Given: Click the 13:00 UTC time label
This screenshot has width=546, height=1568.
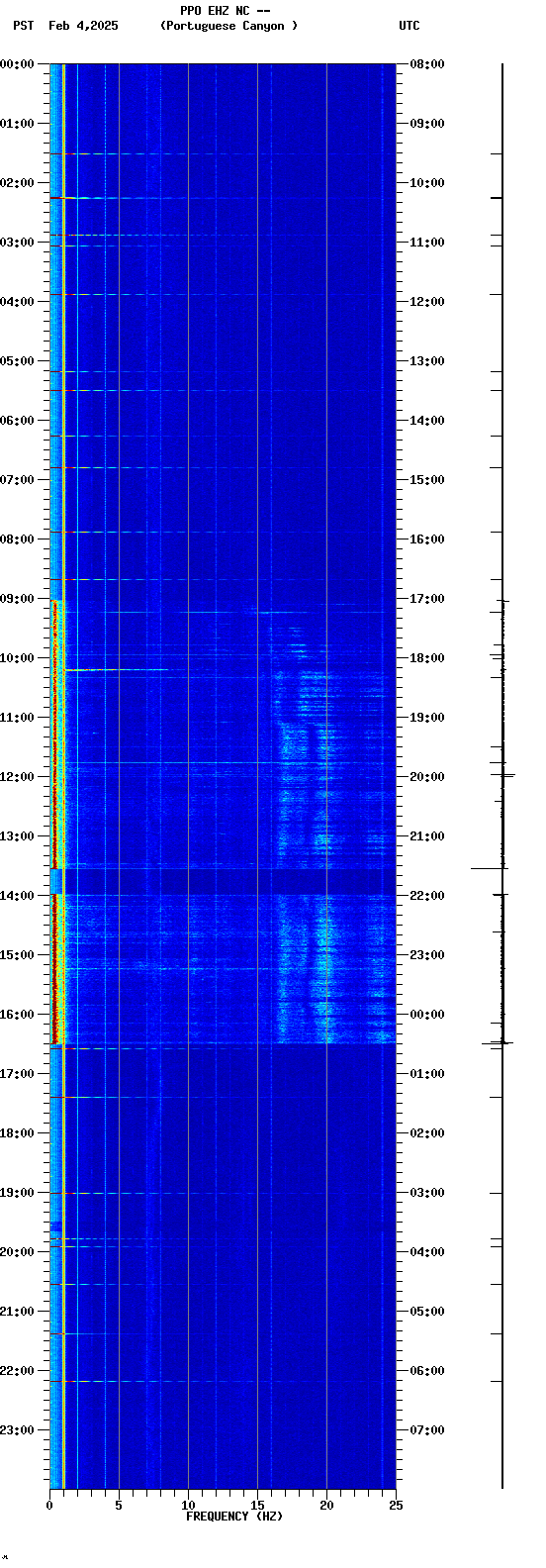Looking at the screenshot, I should [x=427, y=361].
